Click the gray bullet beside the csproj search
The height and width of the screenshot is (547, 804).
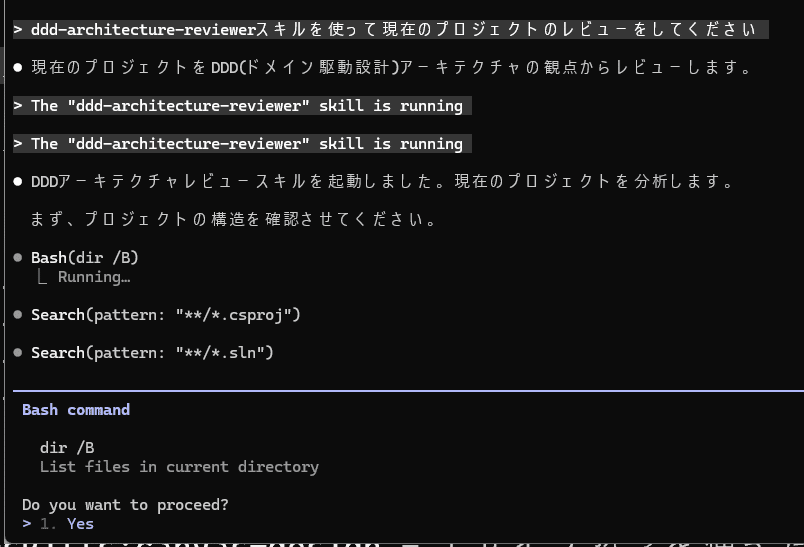(18, 315)
